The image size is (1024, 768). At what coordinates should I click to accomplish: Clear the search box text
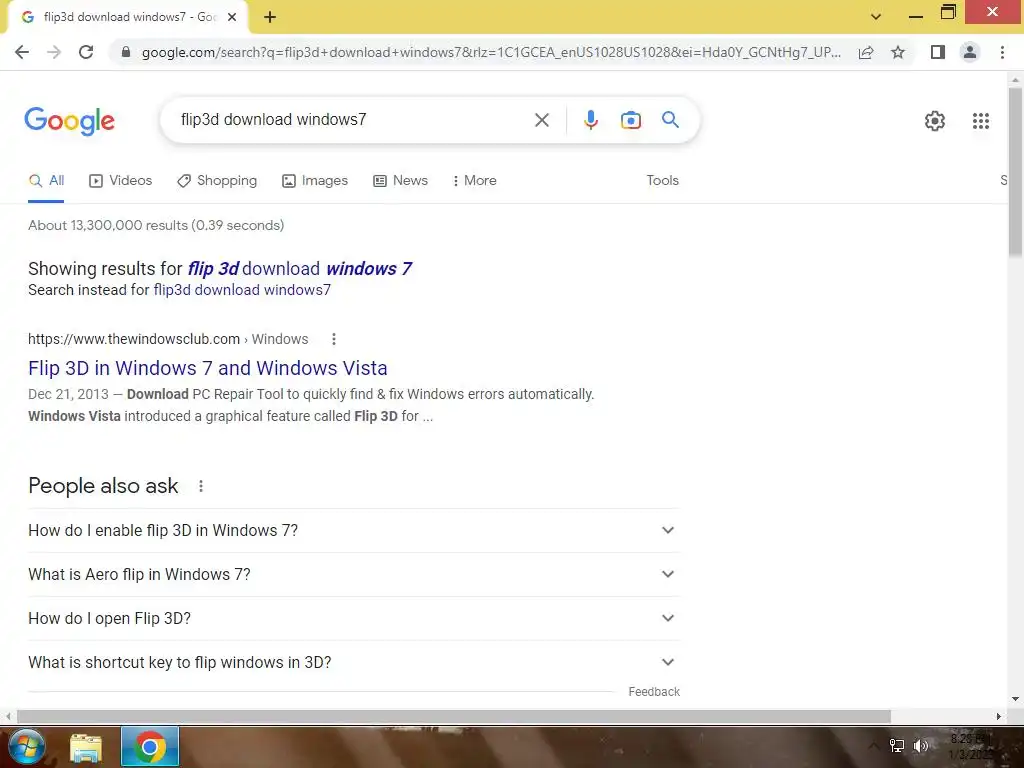tap(541, 120)
